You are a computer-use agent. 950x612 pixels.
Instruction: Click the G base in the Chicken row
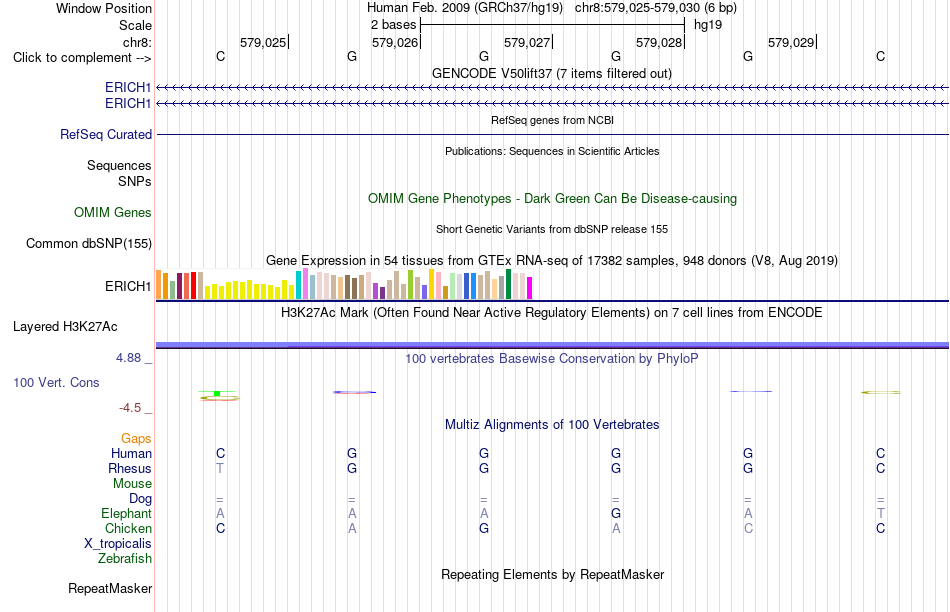point(483,528)
